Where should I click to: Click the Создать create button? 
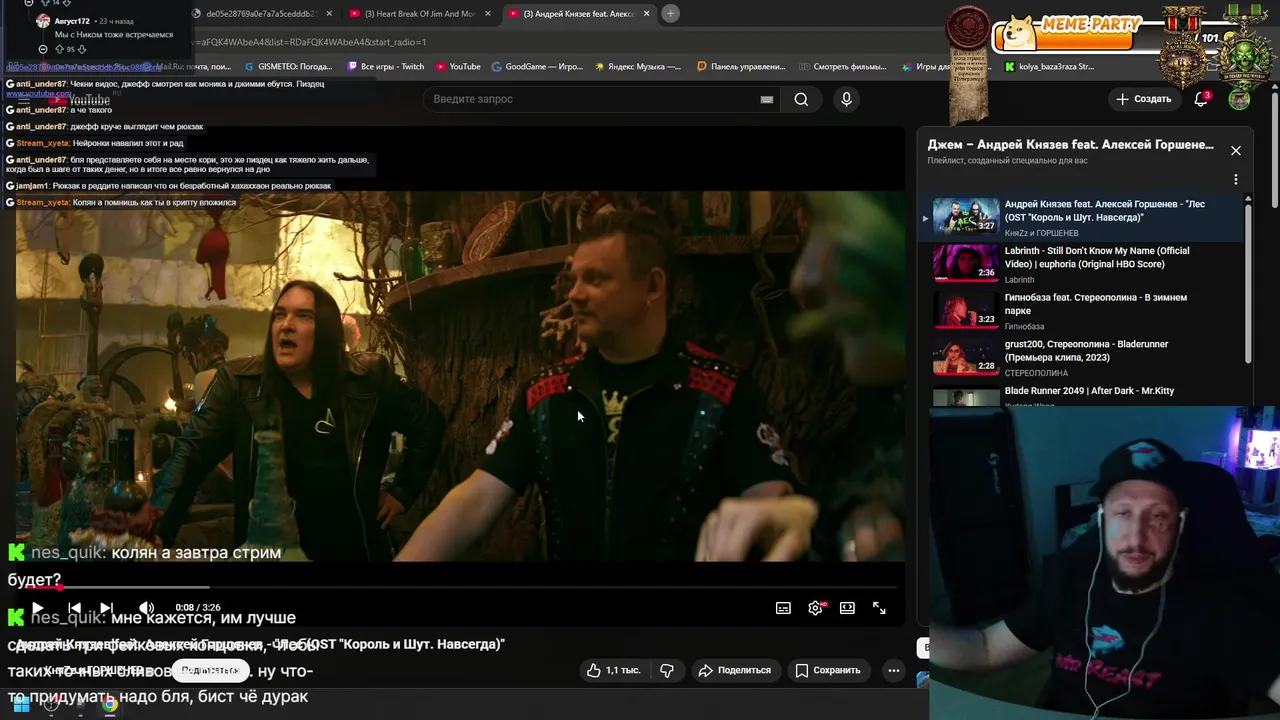pyautogui.click(x=1144, y=99)
